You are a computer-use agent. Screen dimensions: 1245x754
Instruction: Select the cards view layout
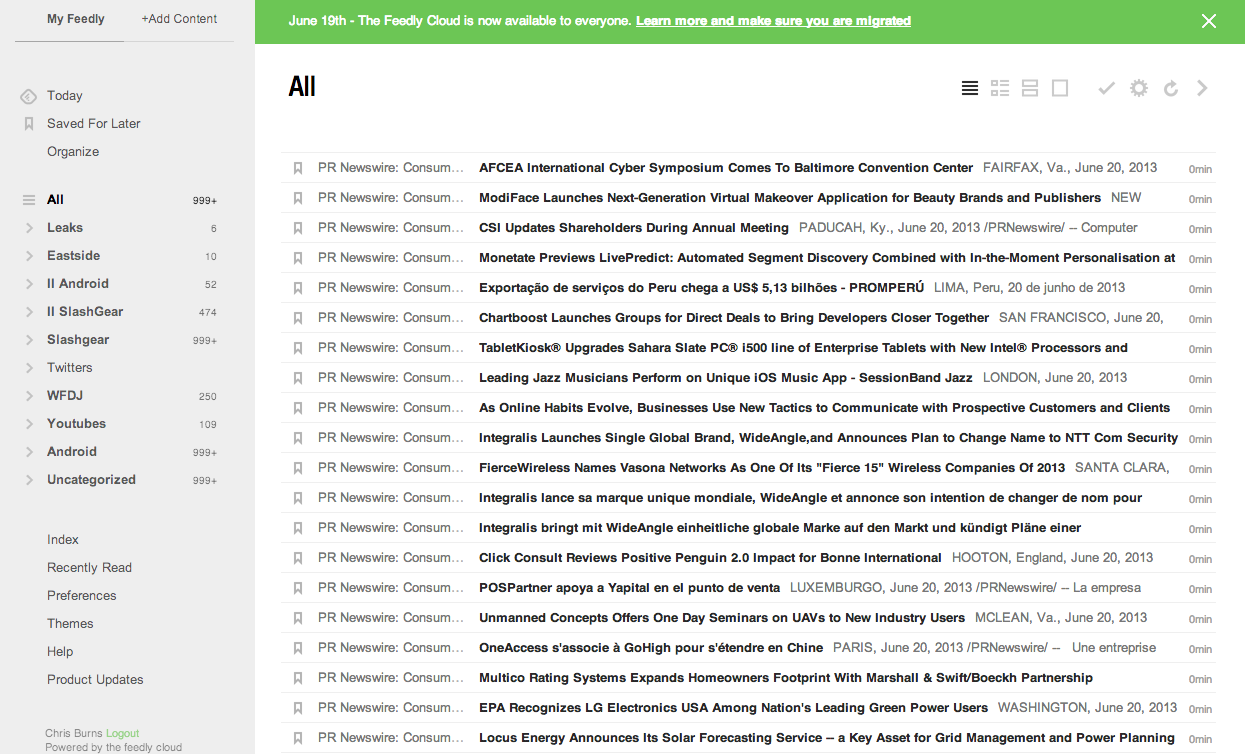tap(1029, 88)
